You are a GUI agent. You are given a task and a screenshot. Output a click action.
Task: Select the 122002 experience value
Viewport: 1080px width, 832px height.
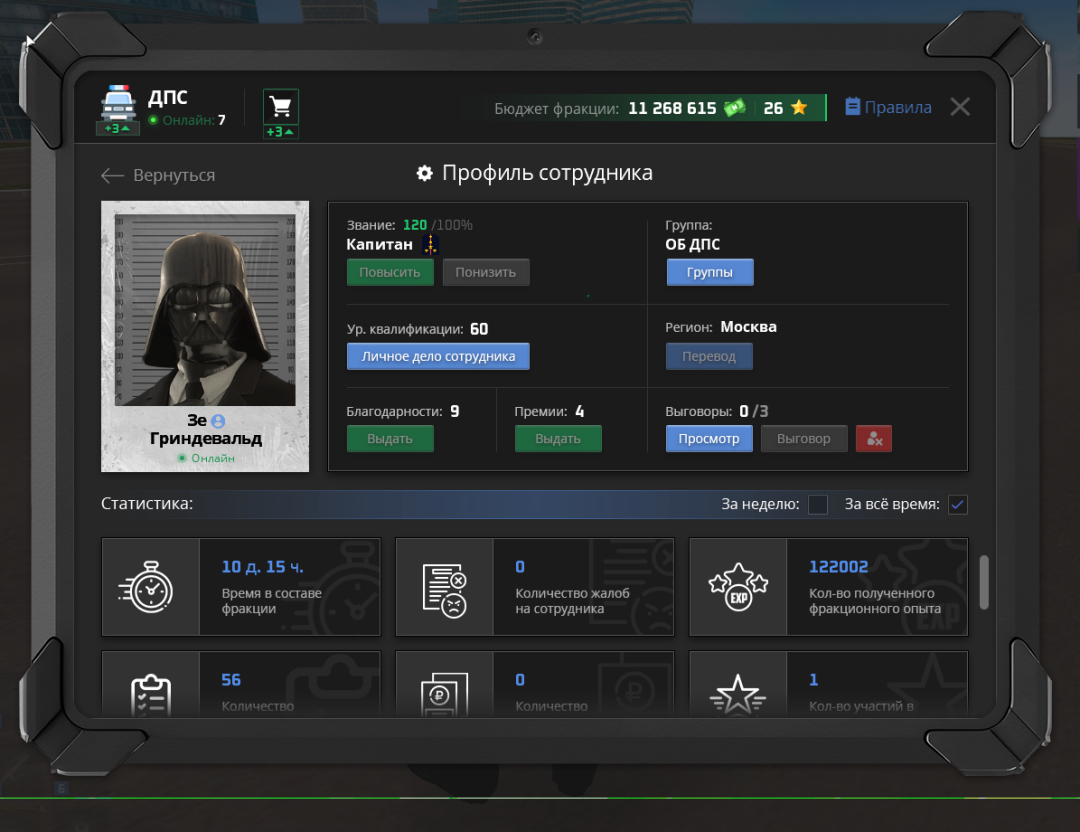click(x=838, y=567)
